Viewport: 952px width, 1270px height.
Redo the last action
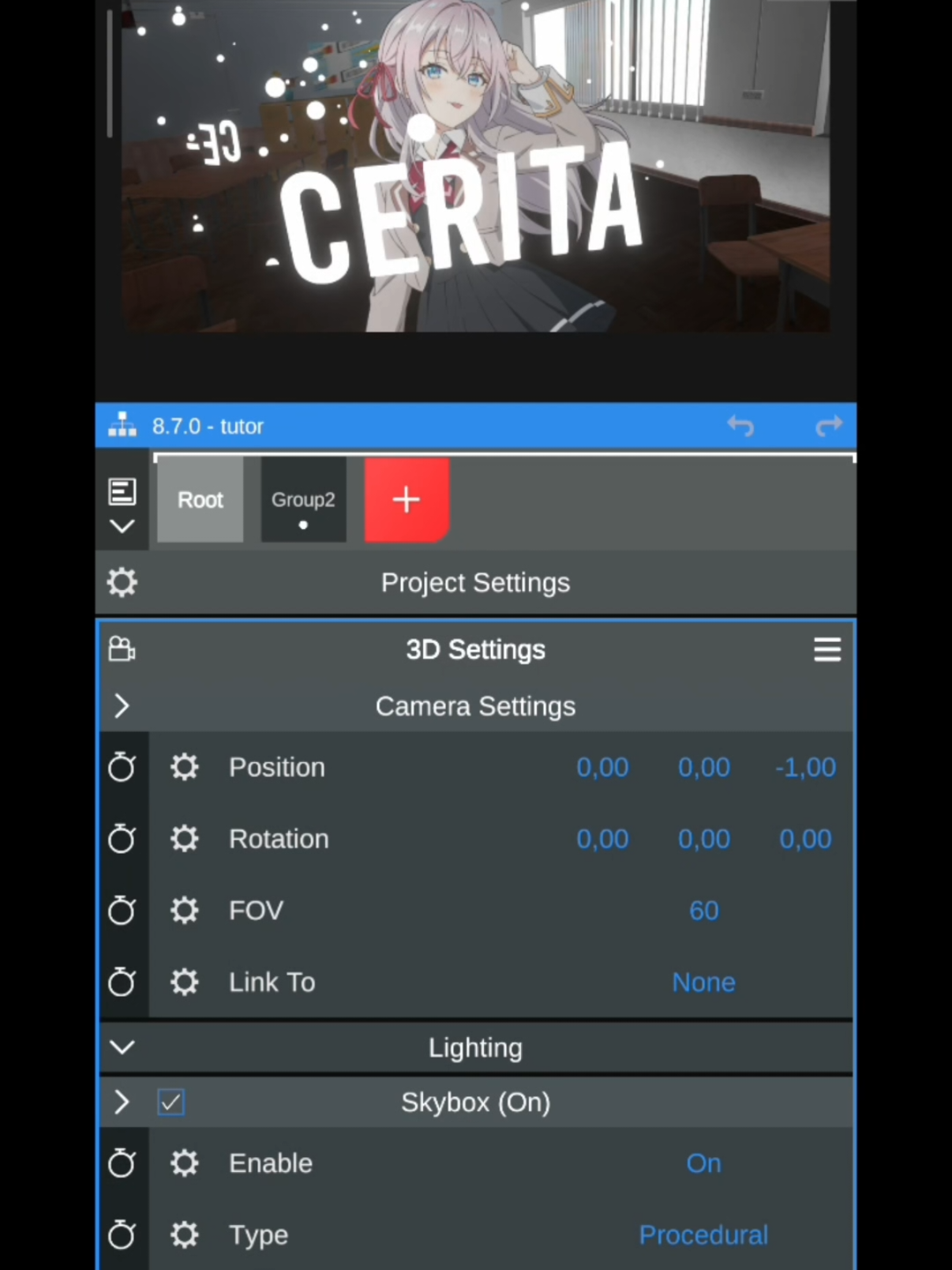point(828,426)
